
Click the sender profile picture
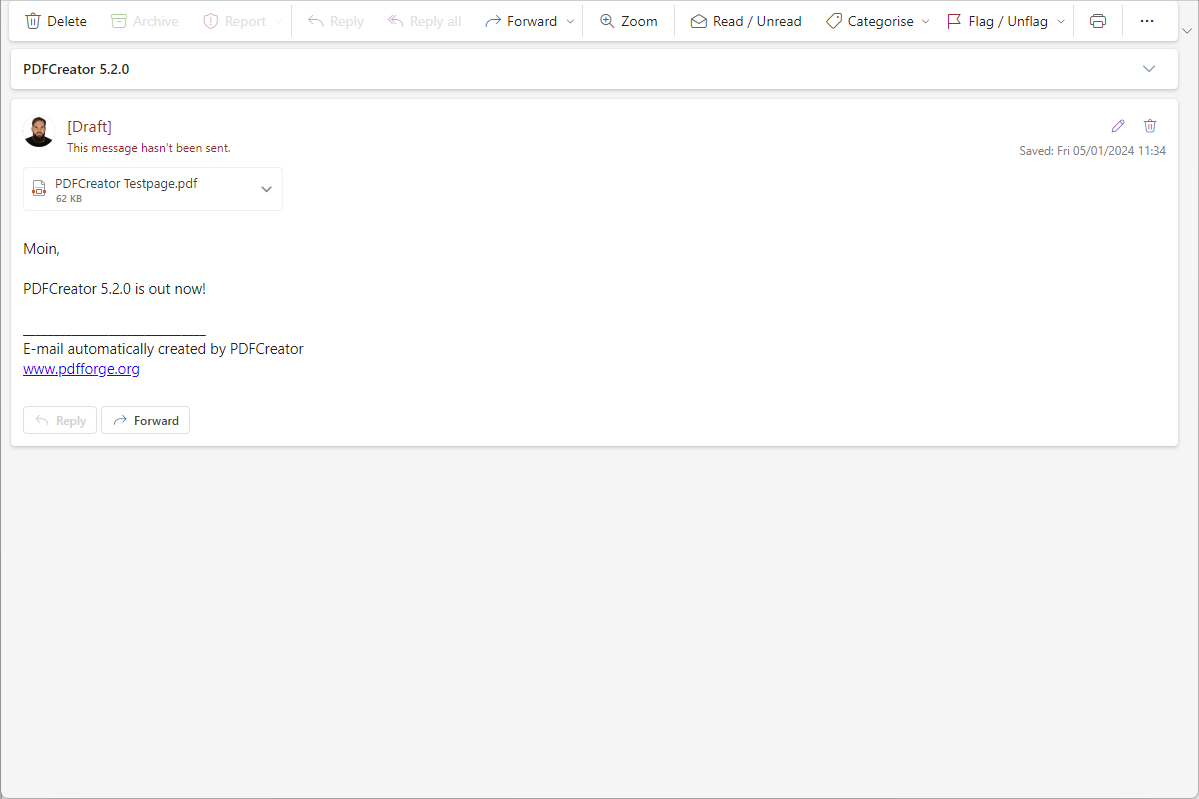click(x=39, y=132)
